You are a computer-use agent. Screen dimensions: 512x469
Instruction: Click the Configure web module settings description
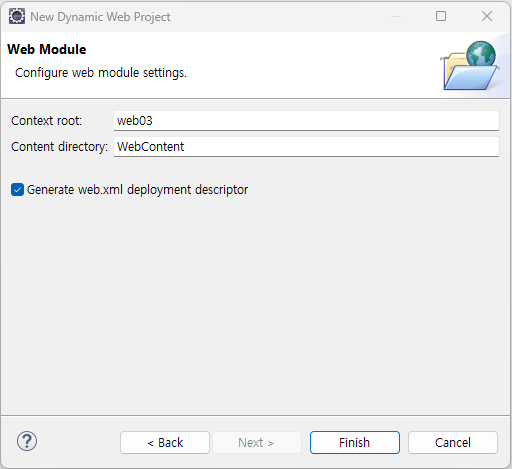click(101, 73)
